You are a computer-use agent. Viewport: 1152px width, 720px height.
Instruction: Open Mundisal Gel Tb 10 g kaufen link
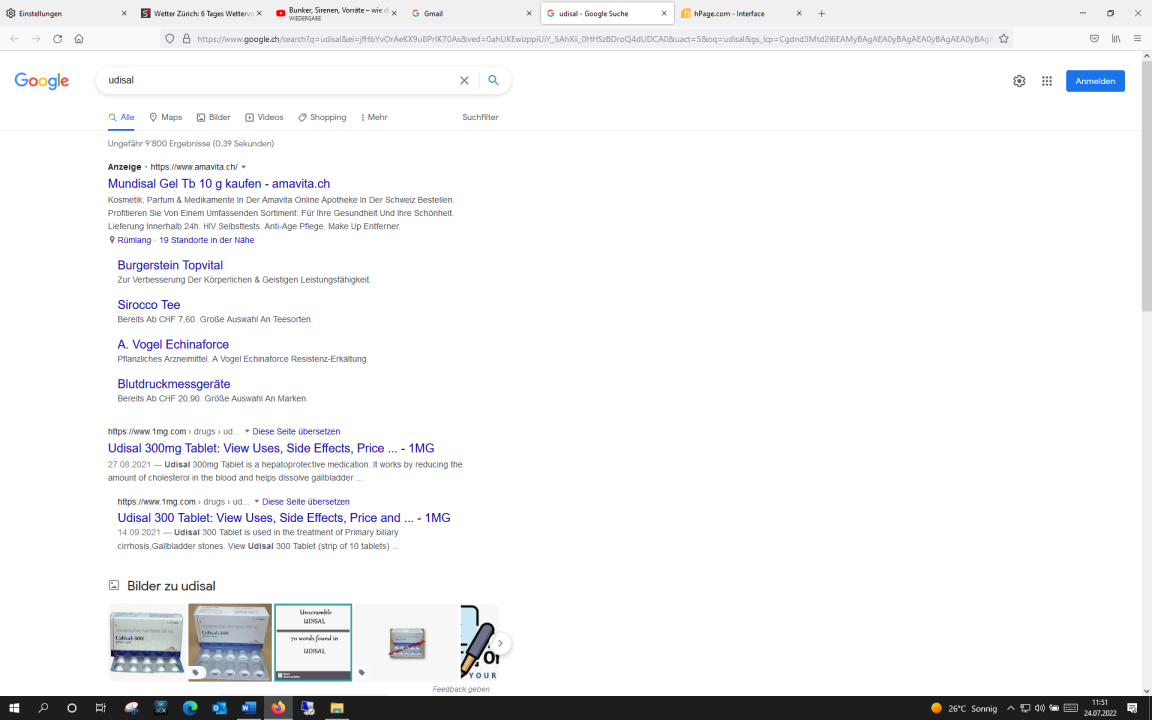219,184
